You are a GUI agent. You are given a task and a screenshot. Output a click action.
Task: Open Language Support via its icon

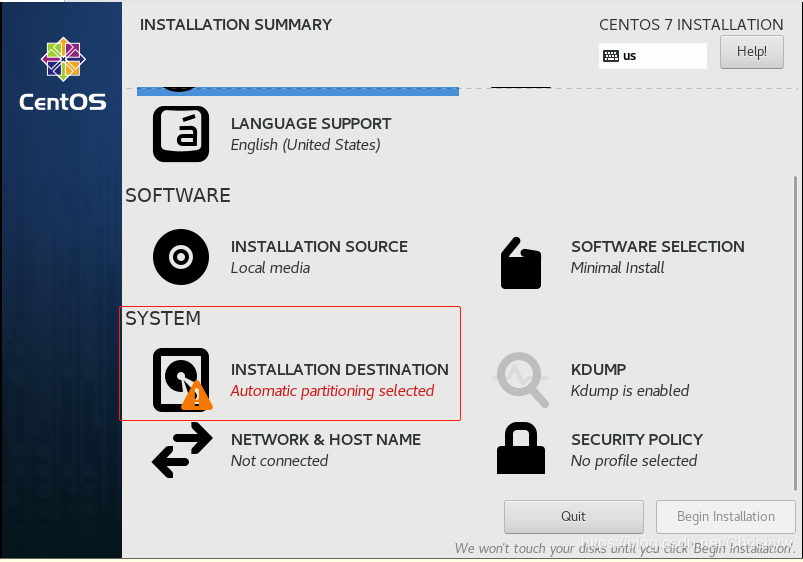click(181, 134)
